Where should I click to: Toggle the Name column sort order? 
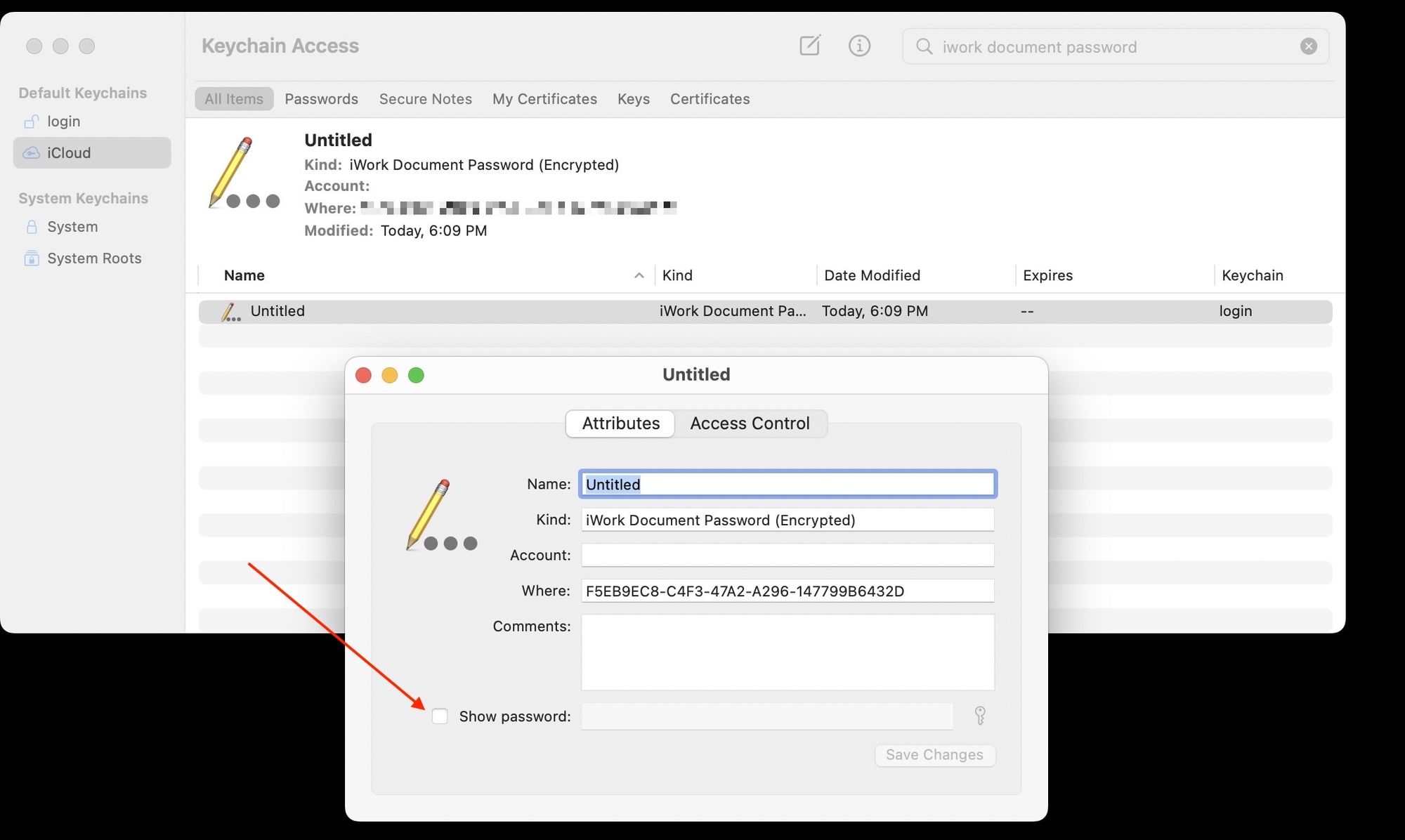coord(244,275)
